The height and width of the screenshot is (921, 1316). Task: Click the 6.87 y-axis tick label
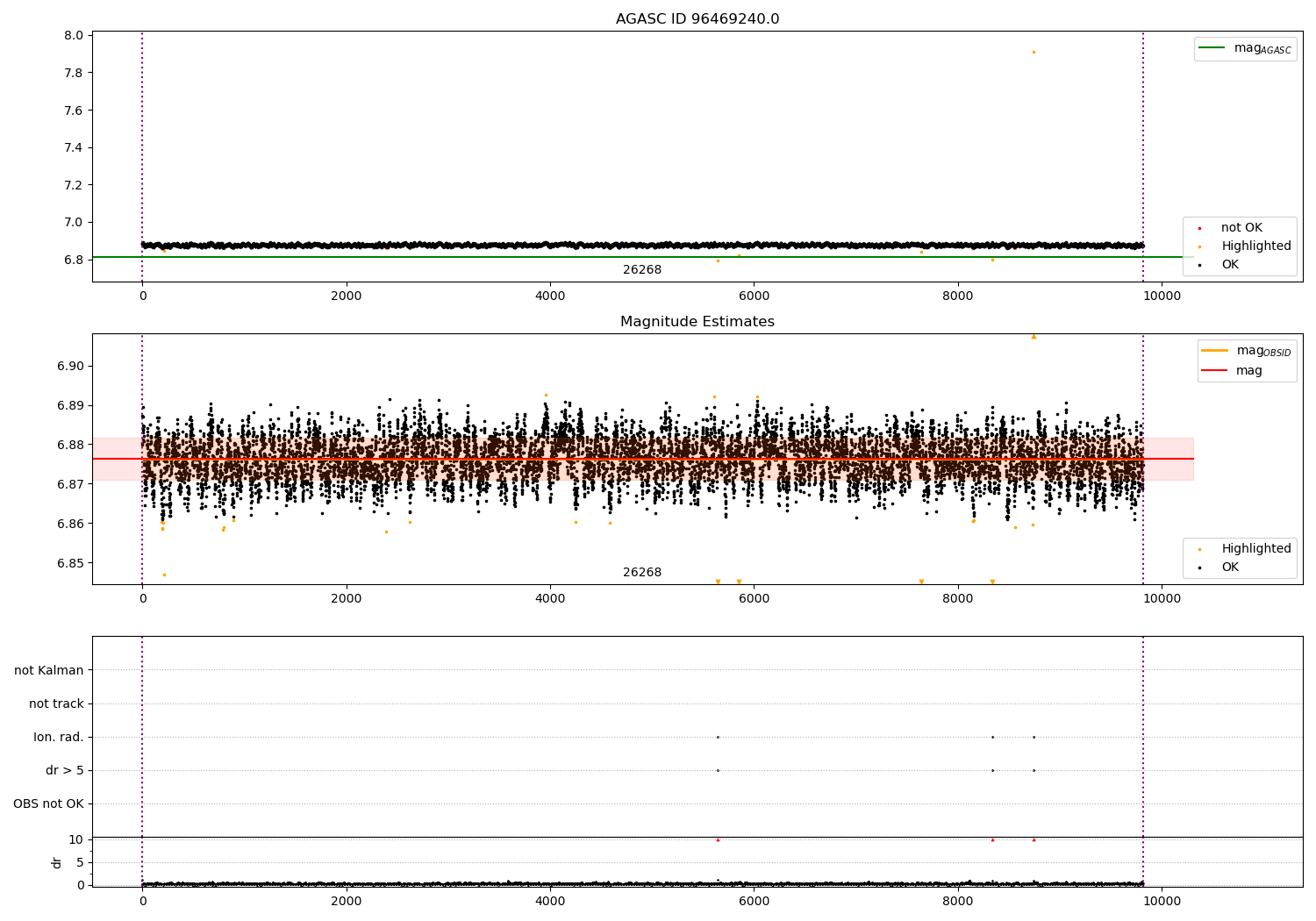(x=70, y=484)
